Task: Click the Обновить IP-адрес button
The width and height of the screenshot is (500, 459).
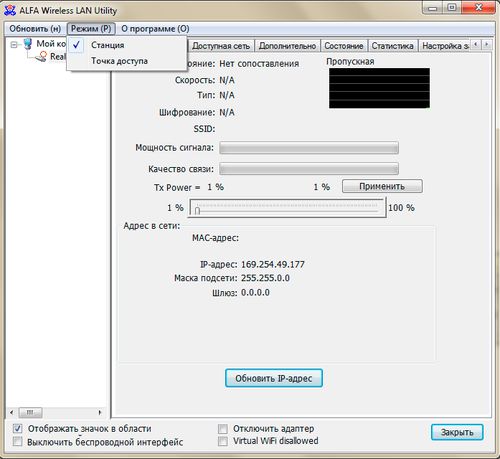Action: (x=274, y=378)
